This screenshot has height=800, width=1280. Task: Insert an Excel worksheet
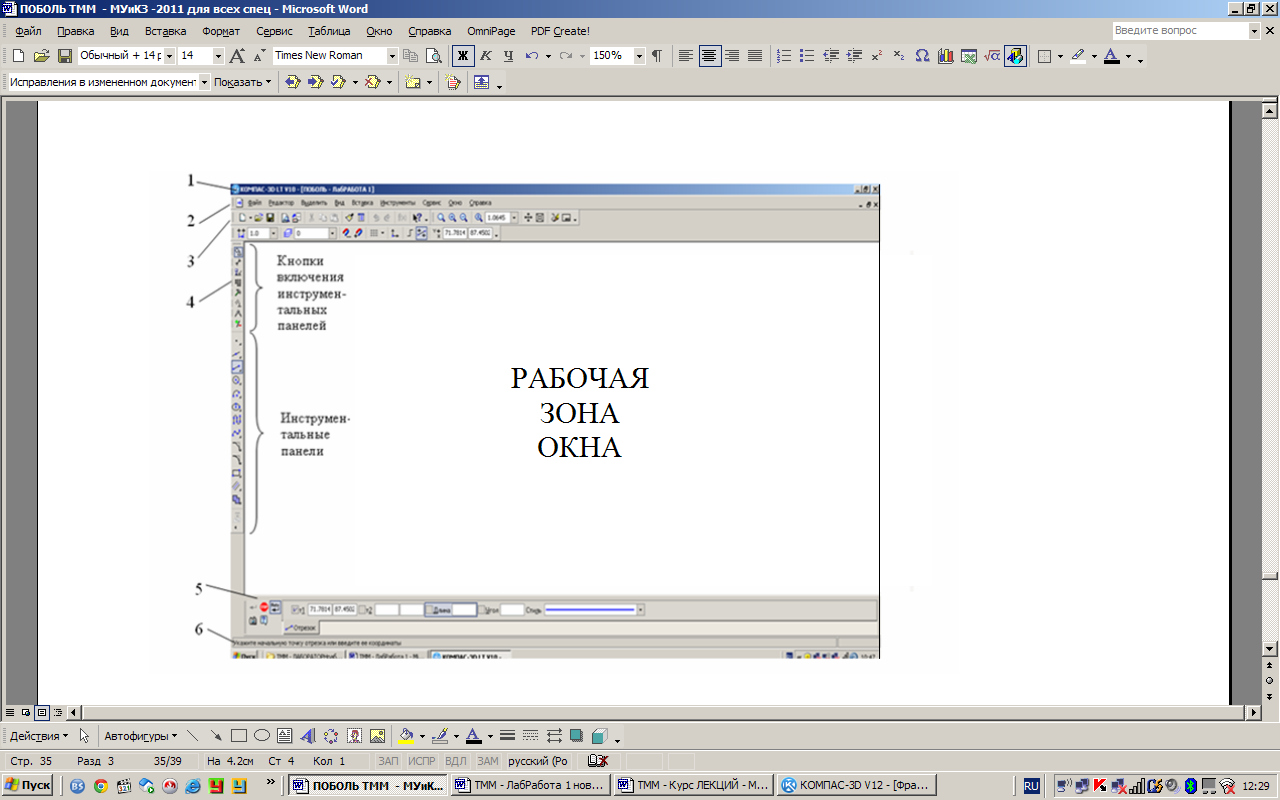[968, 56]
